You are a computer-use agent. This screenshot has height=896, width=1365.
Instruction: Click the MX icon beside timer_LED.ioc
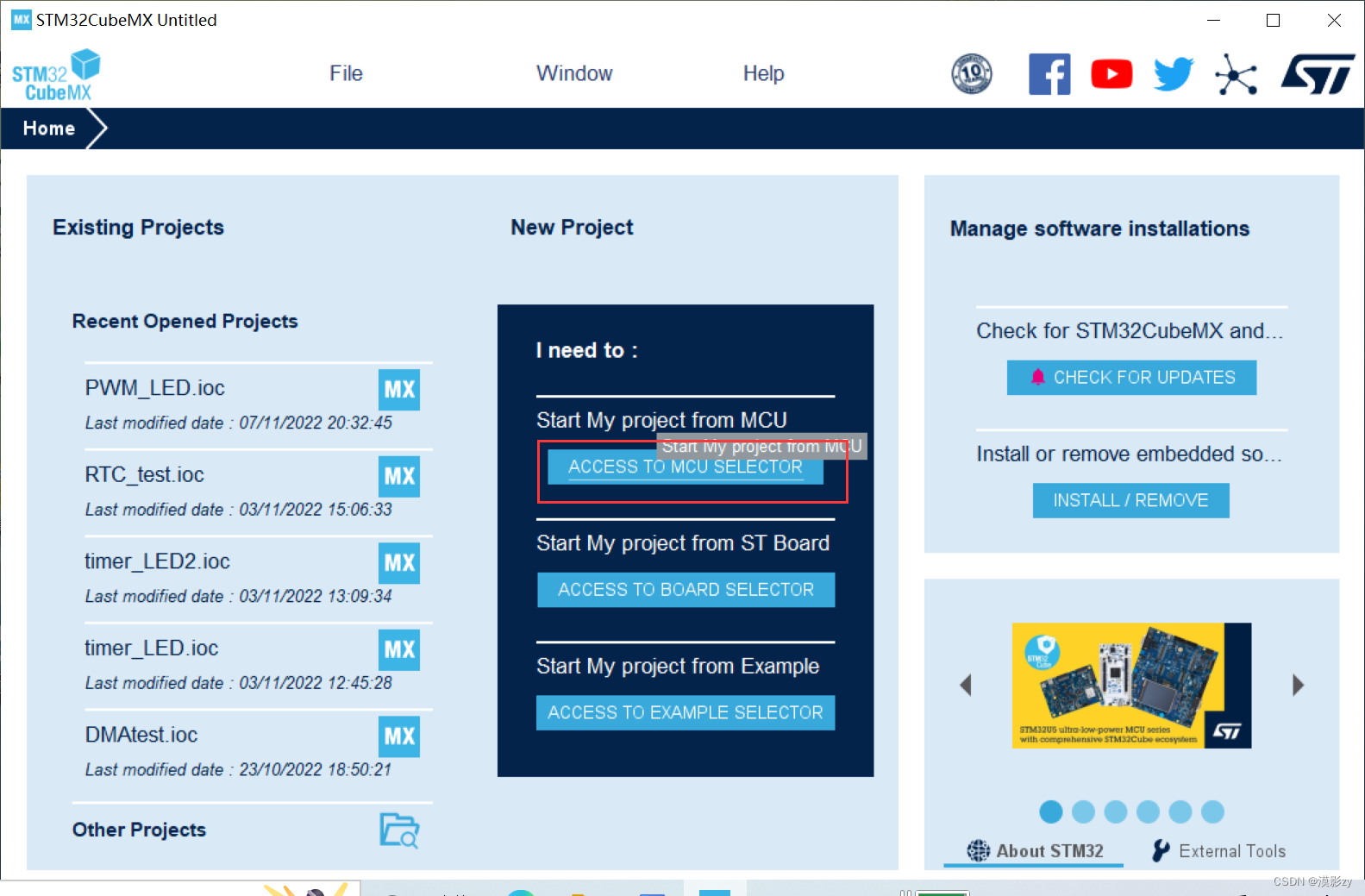pyautogui.click(x=399, y=649)
